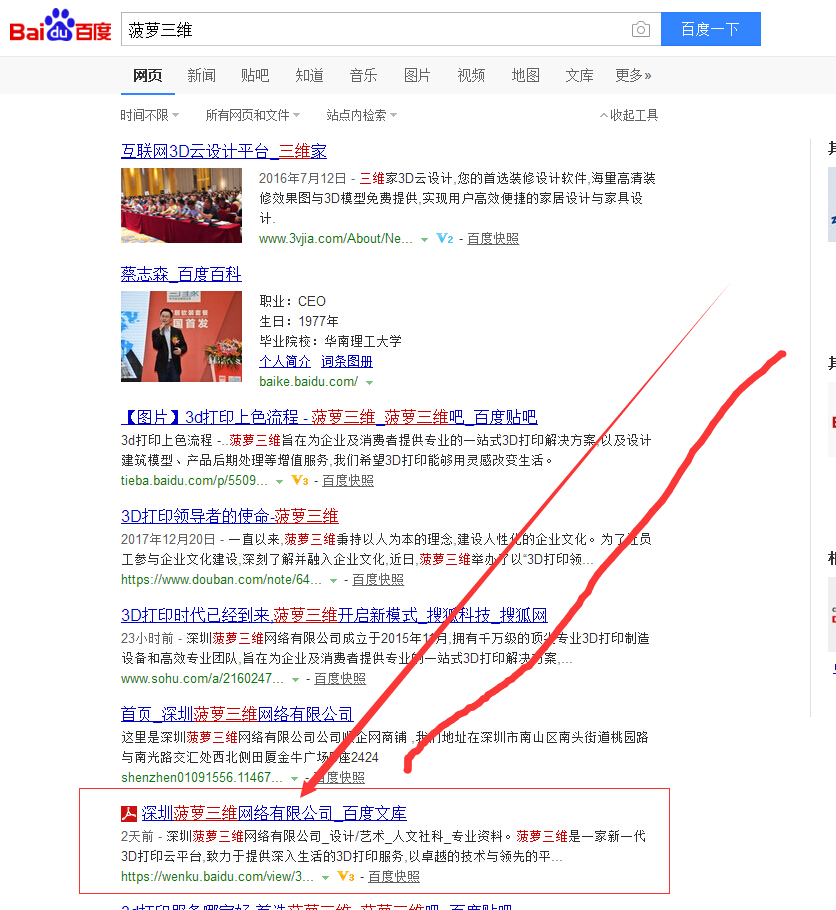Click the tieba.baidu.com/p/5509... URL

tap(194, 481)
